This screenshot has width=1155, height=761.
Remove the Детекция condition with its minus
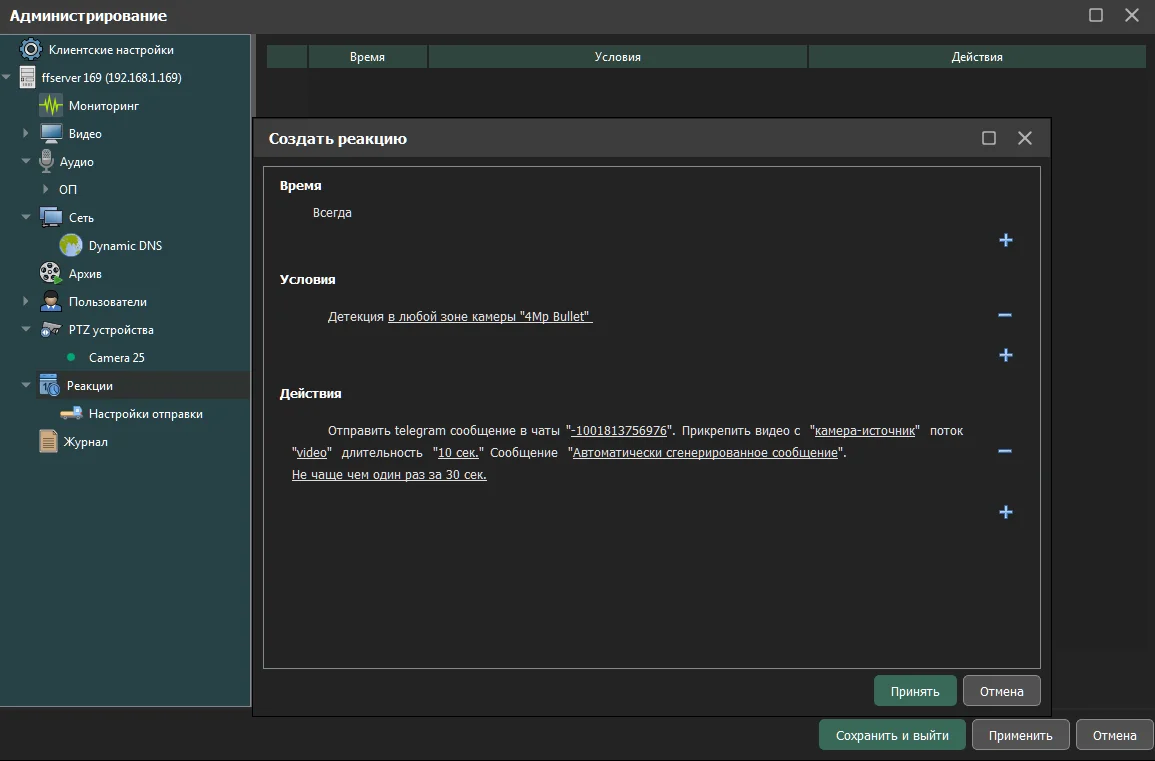point(1005,315)
